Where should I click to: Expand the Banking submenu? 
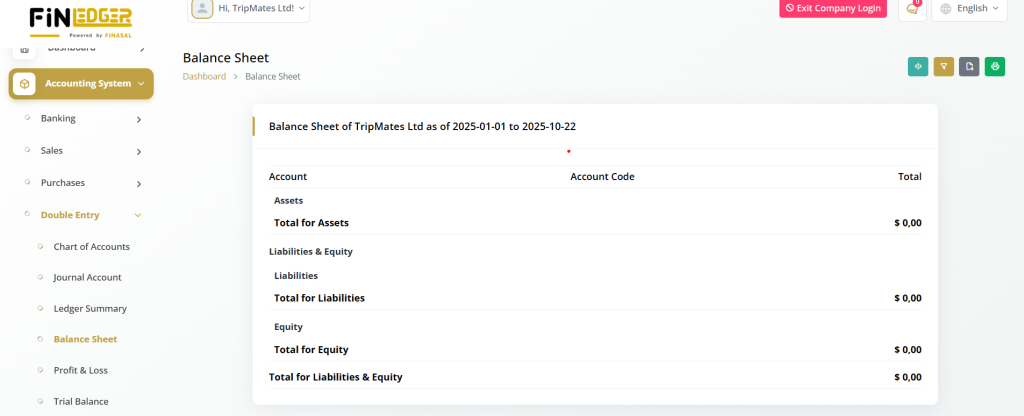pyautogui.click(x=138, y=120)
